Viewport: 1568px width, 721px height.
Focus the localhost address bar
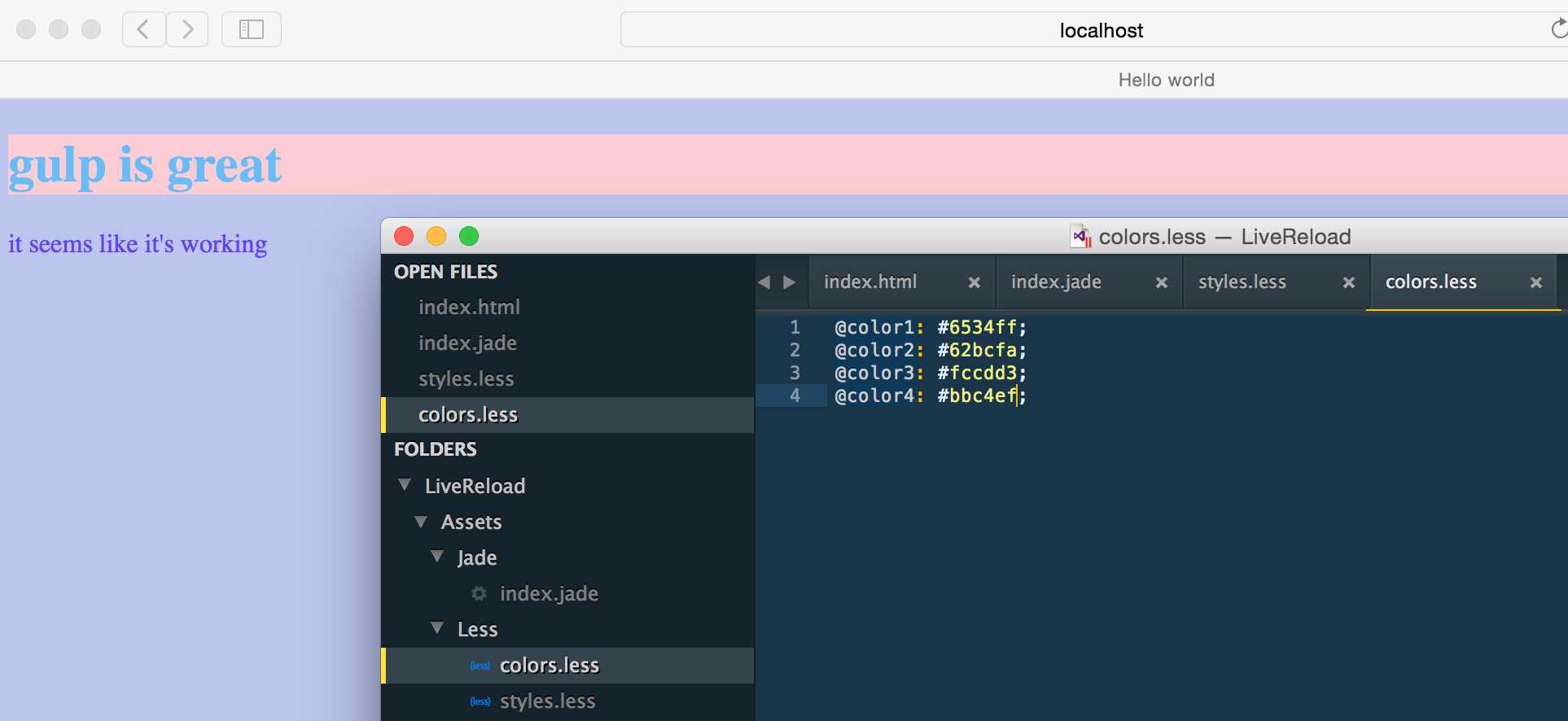[x=1094, y=30]
